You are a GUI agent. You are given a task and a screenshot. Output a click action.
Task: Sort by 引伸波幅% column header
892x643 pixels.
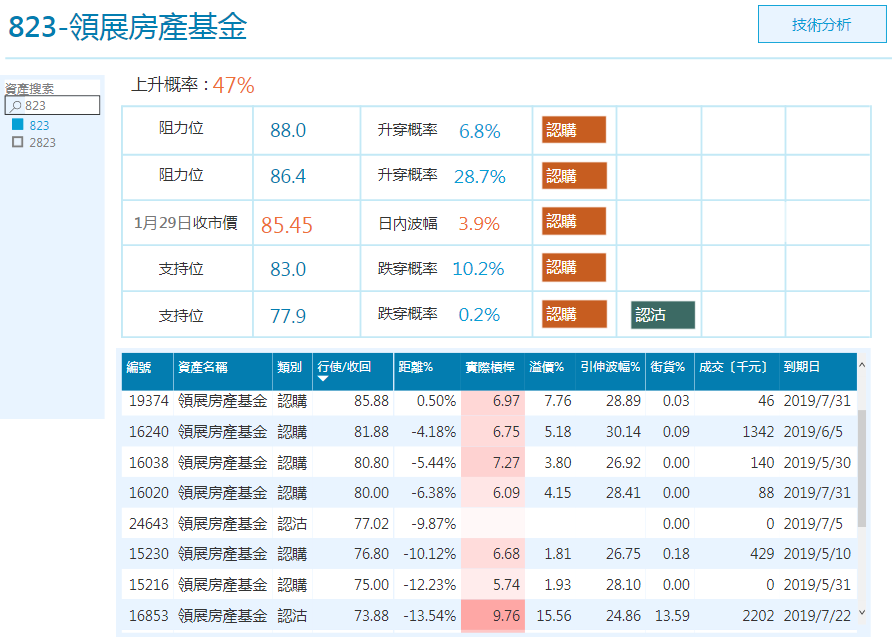610,371
